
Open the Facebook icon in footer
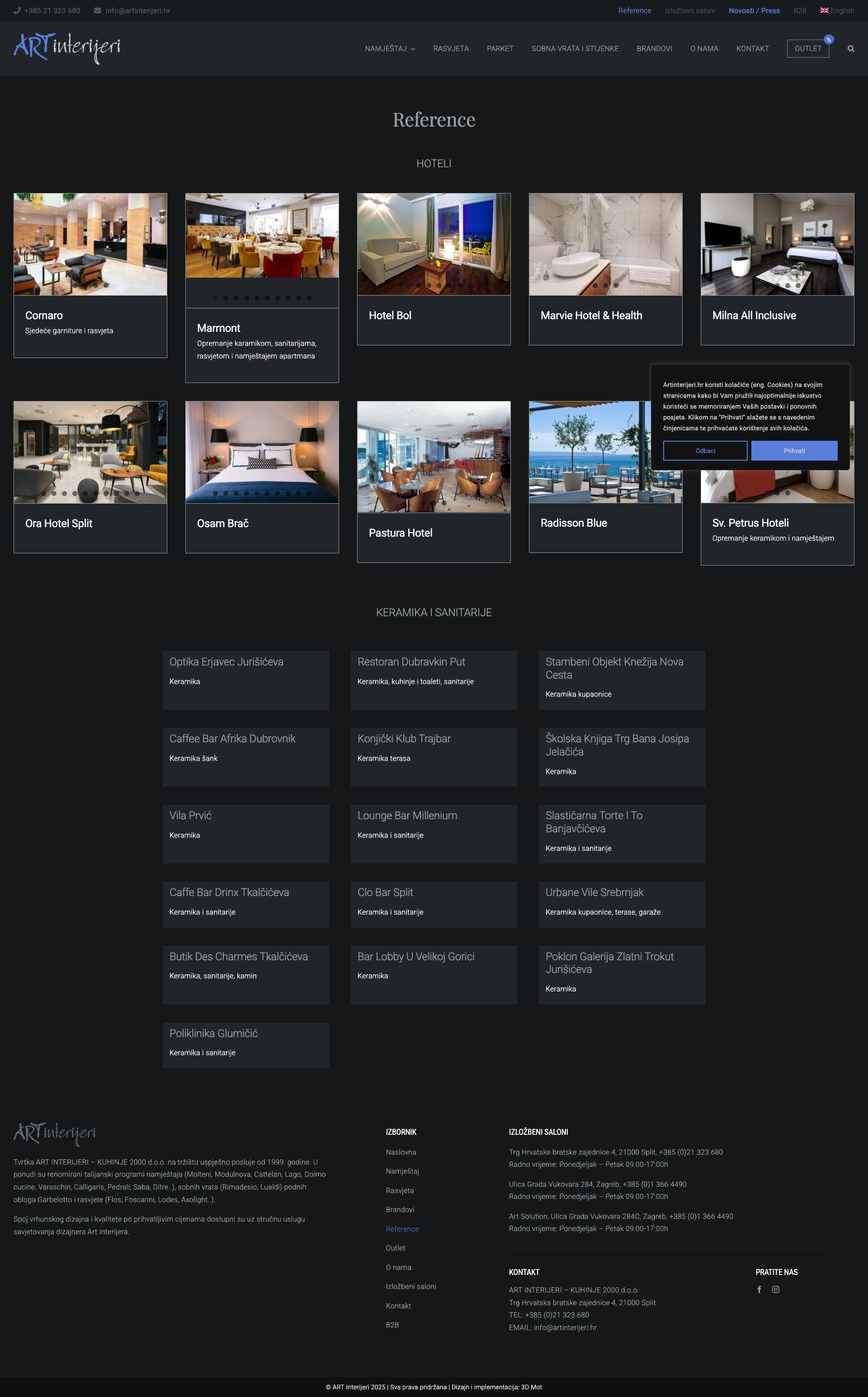759,1289
